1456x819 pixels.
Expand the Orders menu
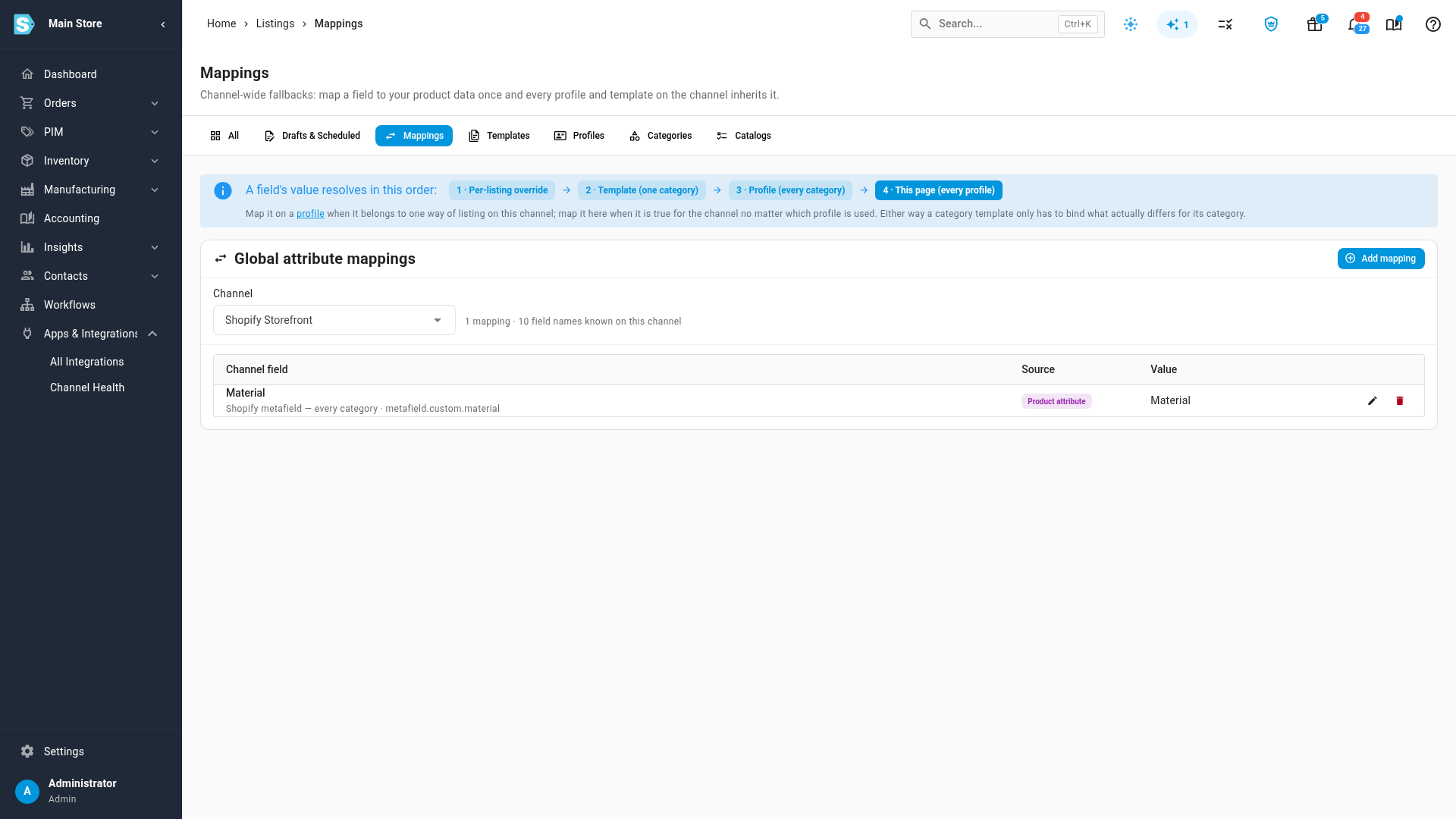tap(91, 103)
